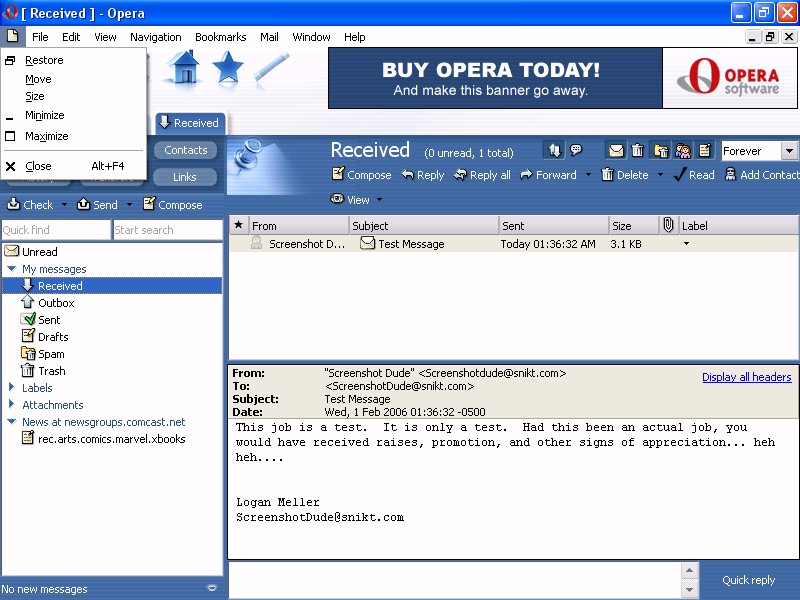Viewport: 800px width, 600px height.
Task: Click the Quick reply button
Action: pos(748,580)
